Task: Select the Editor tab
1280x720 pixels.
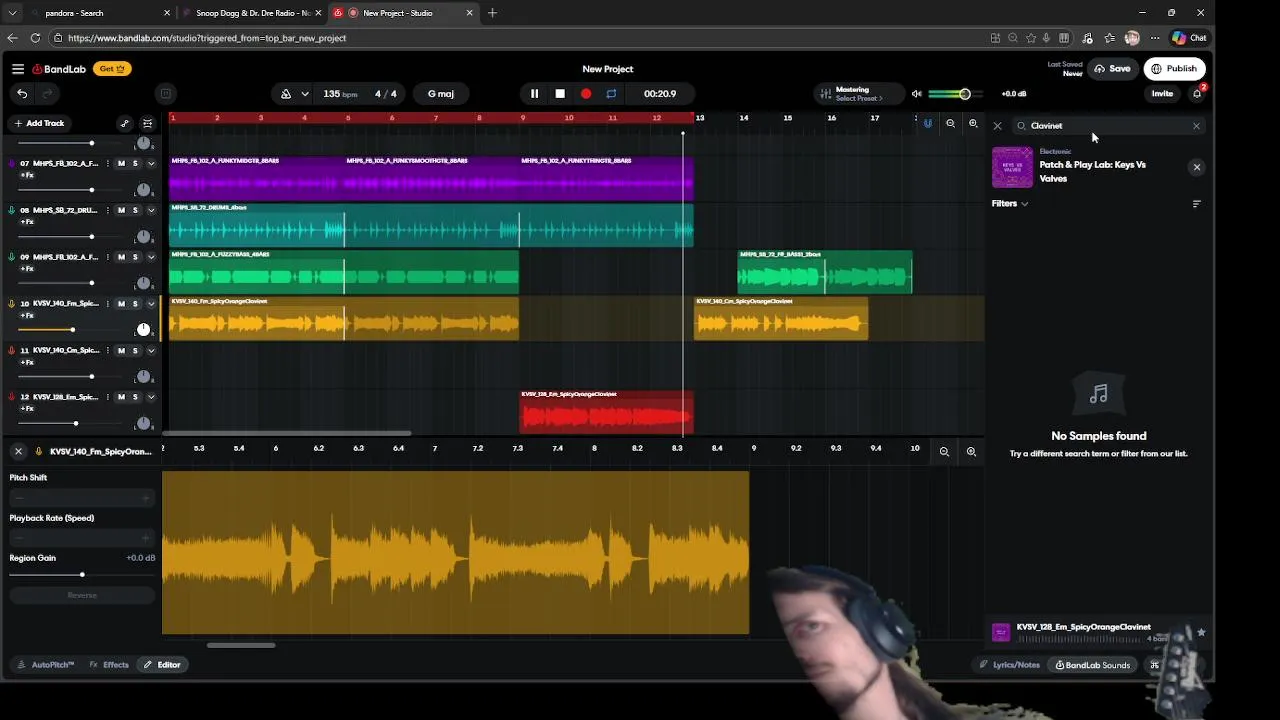Action: pyautogui.click(x=162, y=665)
